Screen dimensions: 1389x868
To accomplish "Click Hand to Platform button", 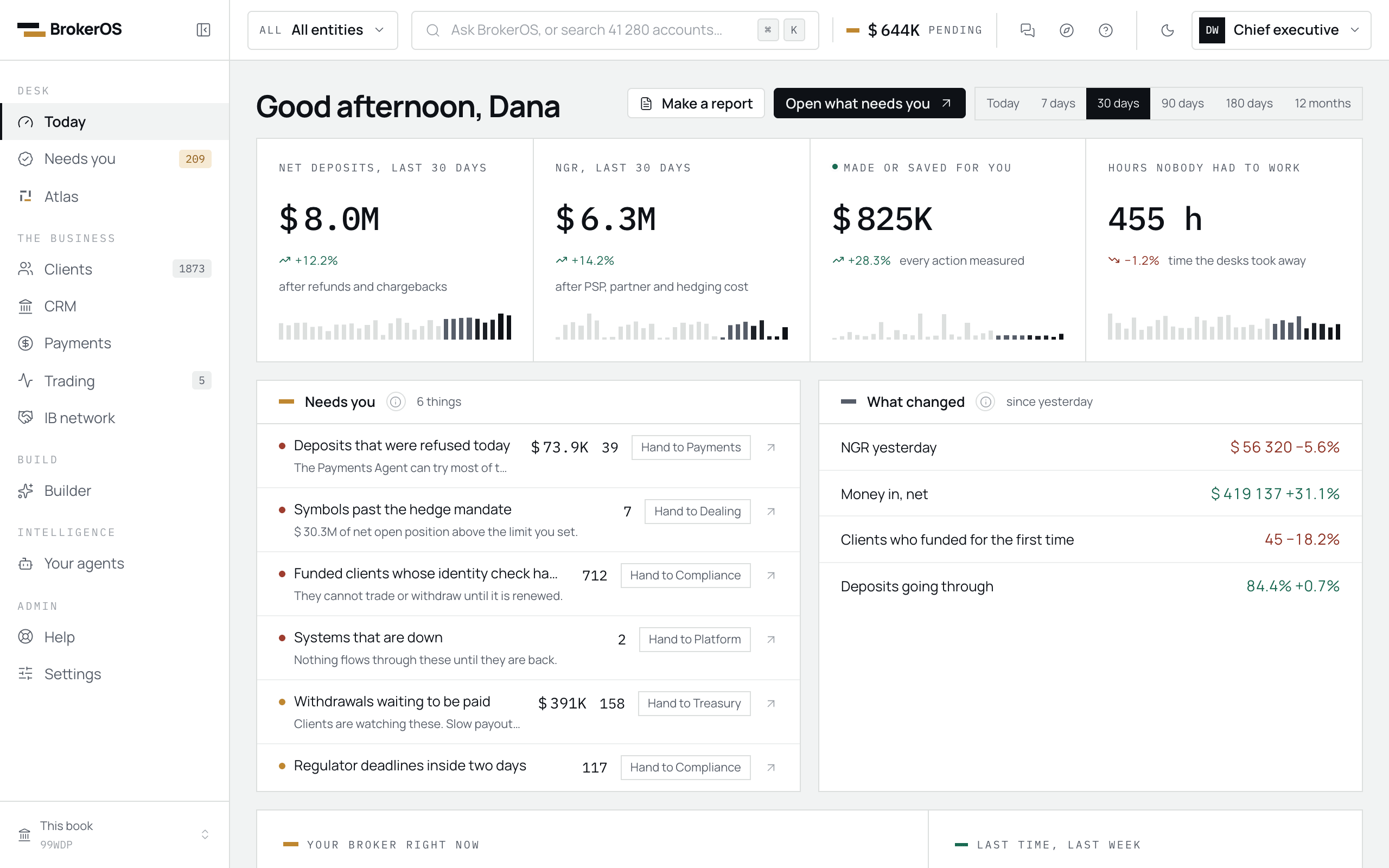I will pyautogui.click(x=694, y=640).
